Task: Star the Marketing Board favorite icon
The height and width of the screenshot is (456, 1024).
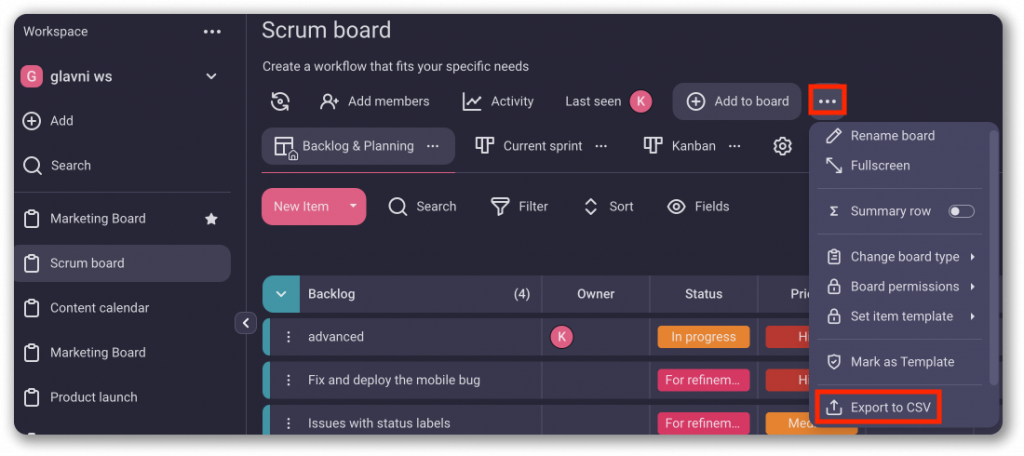Action: (x=211, y=219)
